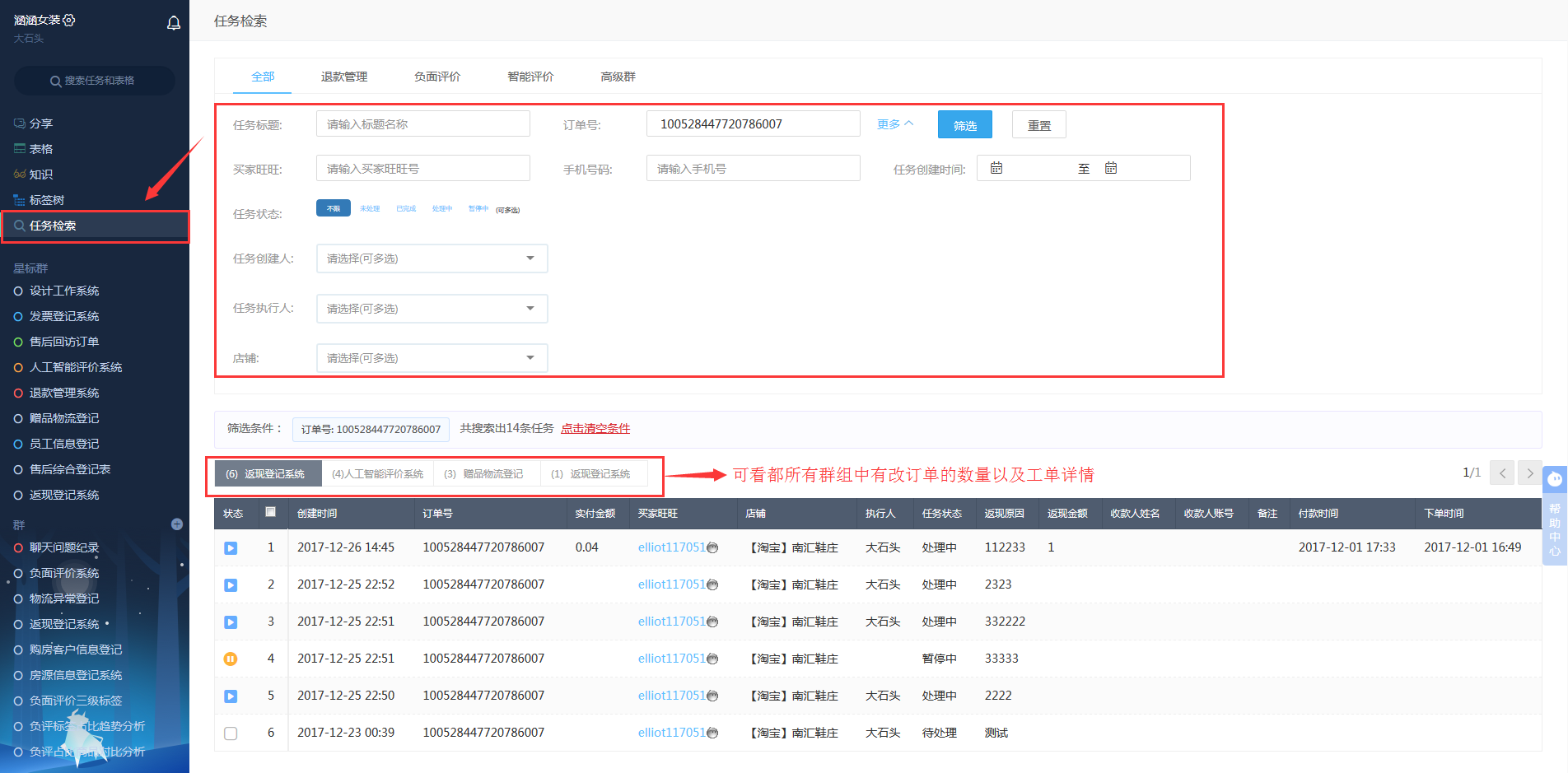The width and height of the screenshot is (1568, 773).
Task: Click the blue 筛选 button
Action: click(964, 125)
